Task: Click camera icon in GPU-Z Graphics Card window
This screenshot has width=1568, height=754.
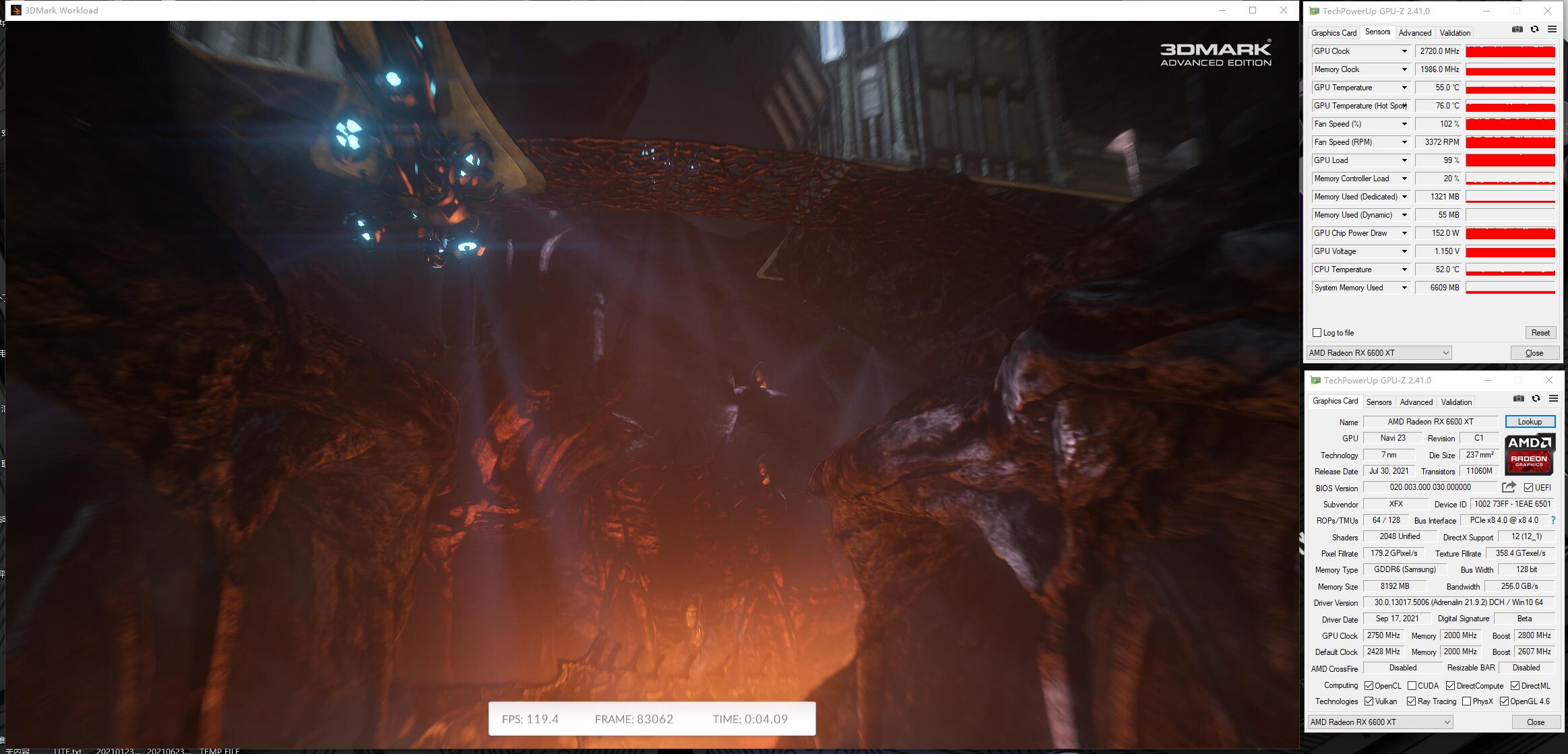Action: click(x=1518, y=398)
